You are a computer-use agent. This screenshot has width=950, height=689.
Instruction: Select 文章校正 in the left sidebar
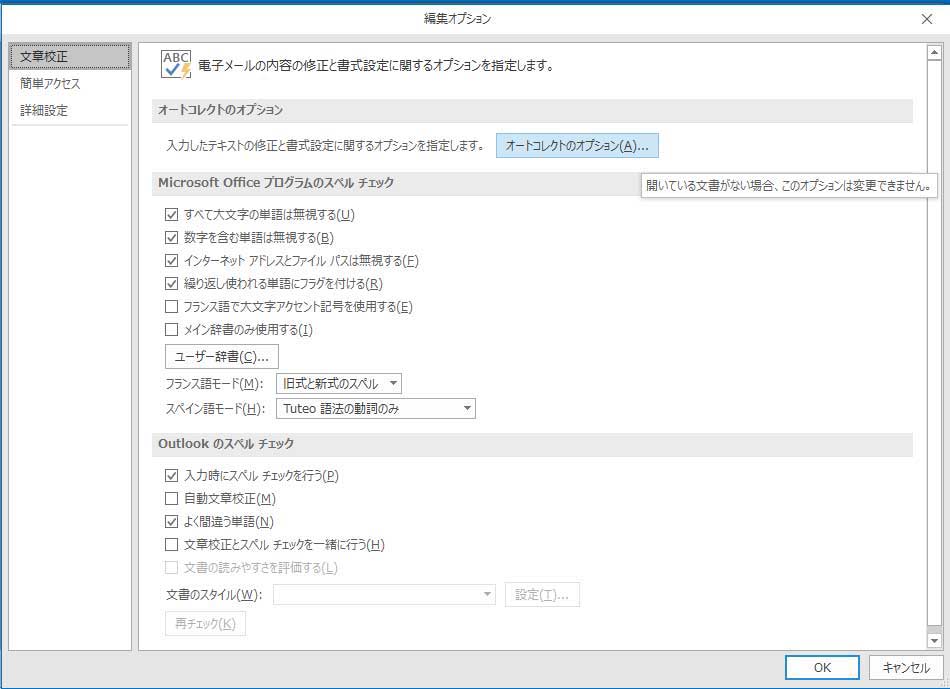[68, 56]
